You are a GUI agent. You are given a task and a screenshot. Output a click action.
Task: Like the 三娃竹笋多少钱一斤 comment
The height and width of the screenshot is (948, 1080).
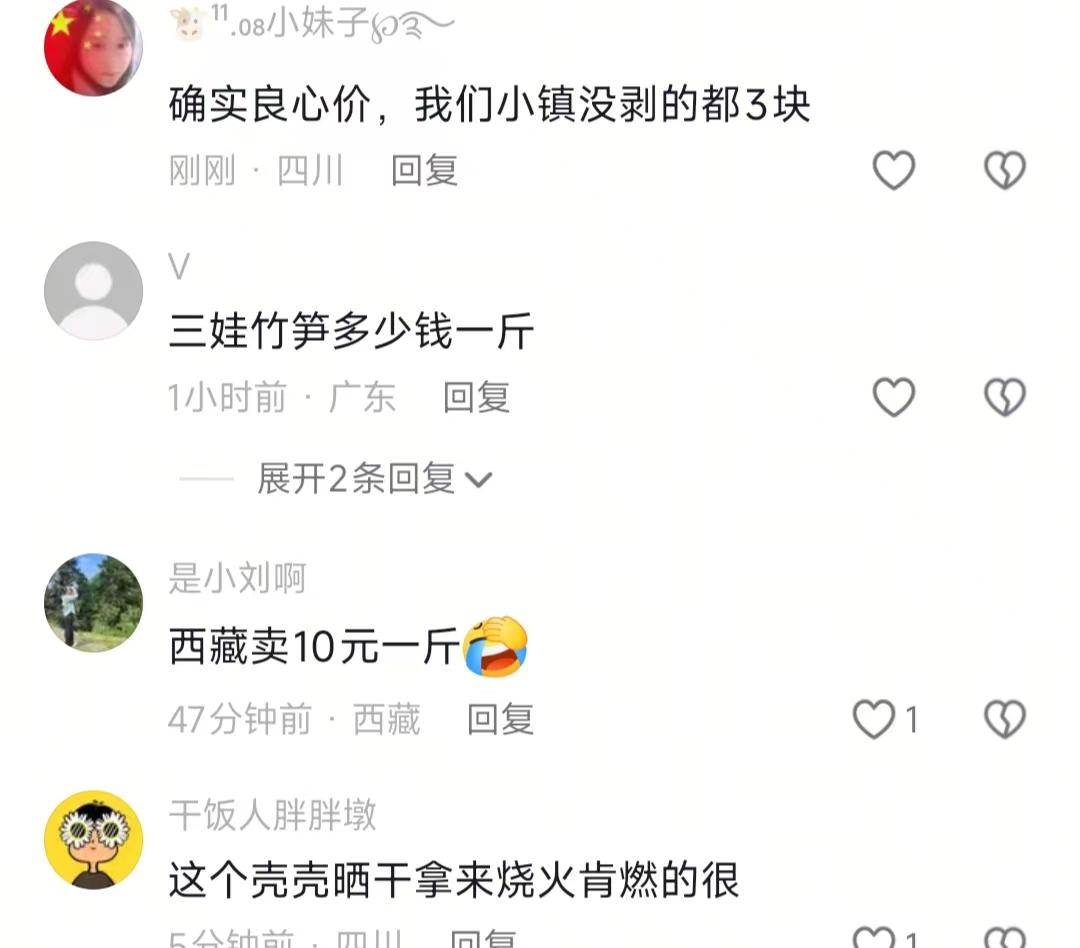[893, 397]
